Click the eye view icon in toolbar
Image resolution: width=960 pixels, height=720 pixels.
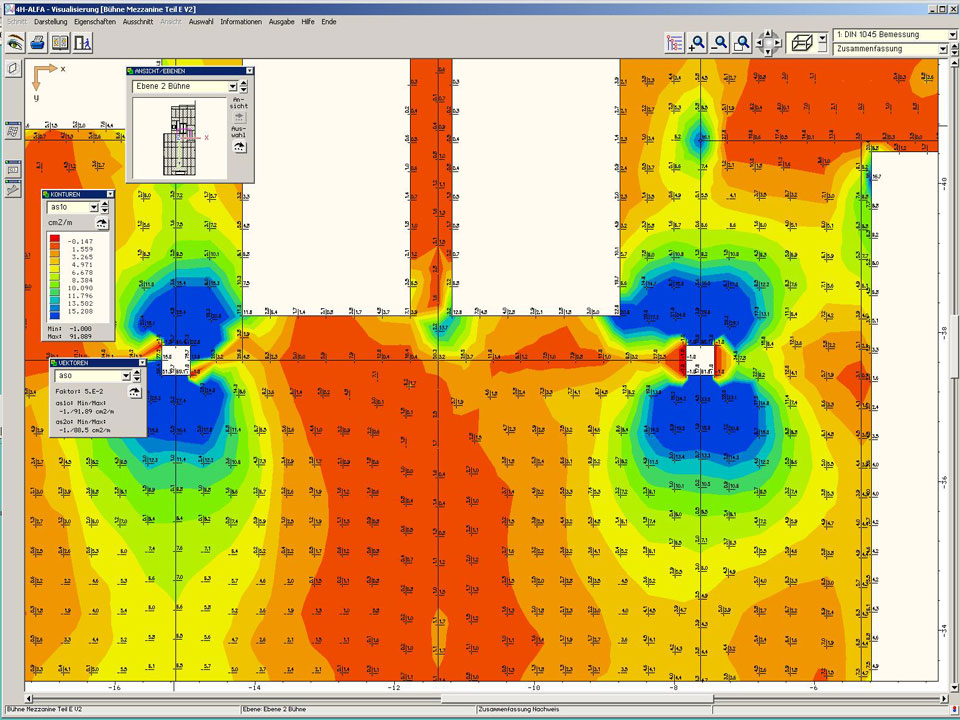click(x=15, y=43)
